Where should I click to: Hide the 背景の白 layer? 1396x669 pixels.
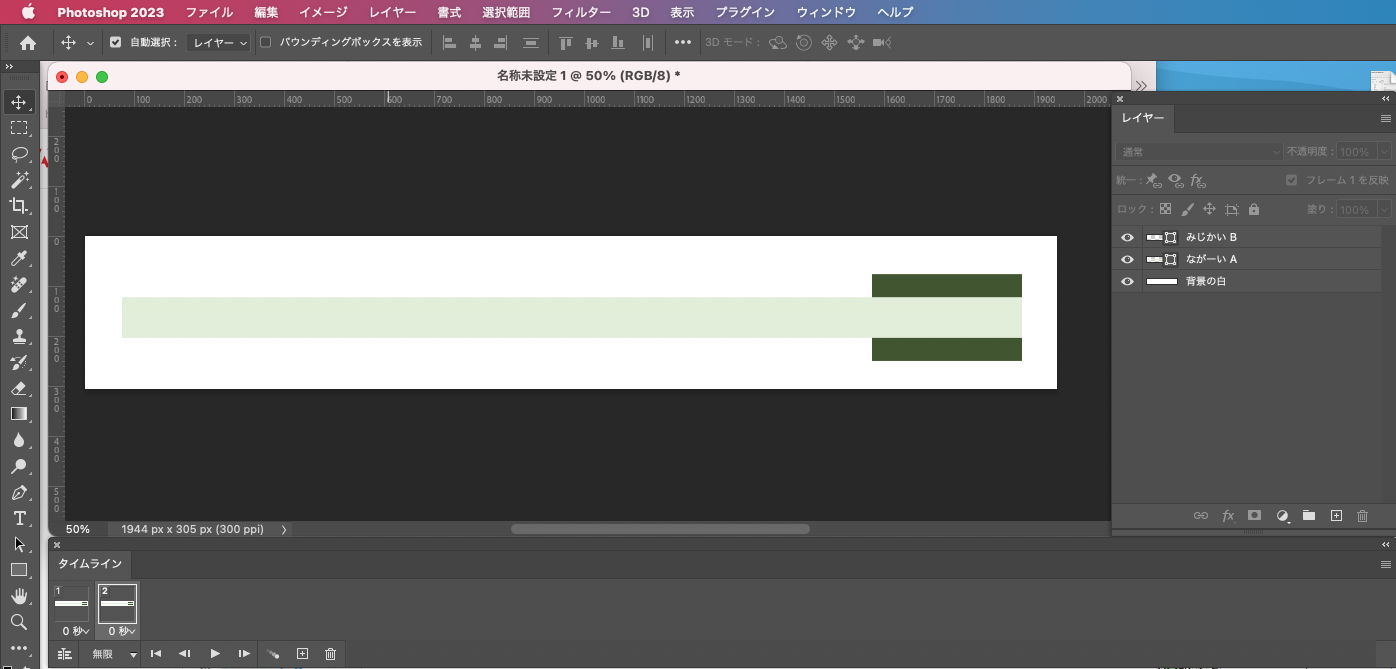1127,280
